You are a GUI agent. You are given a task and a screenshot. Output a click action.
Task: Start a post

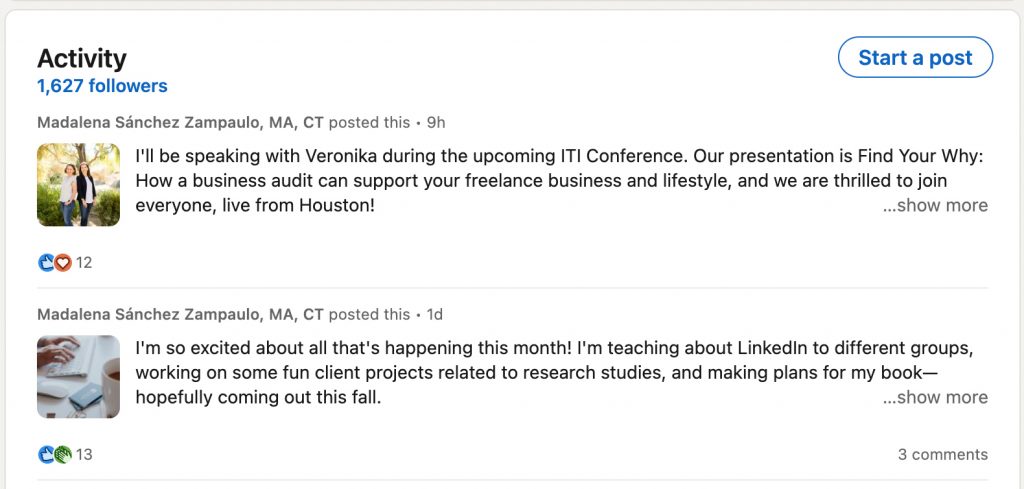(916, 57)
